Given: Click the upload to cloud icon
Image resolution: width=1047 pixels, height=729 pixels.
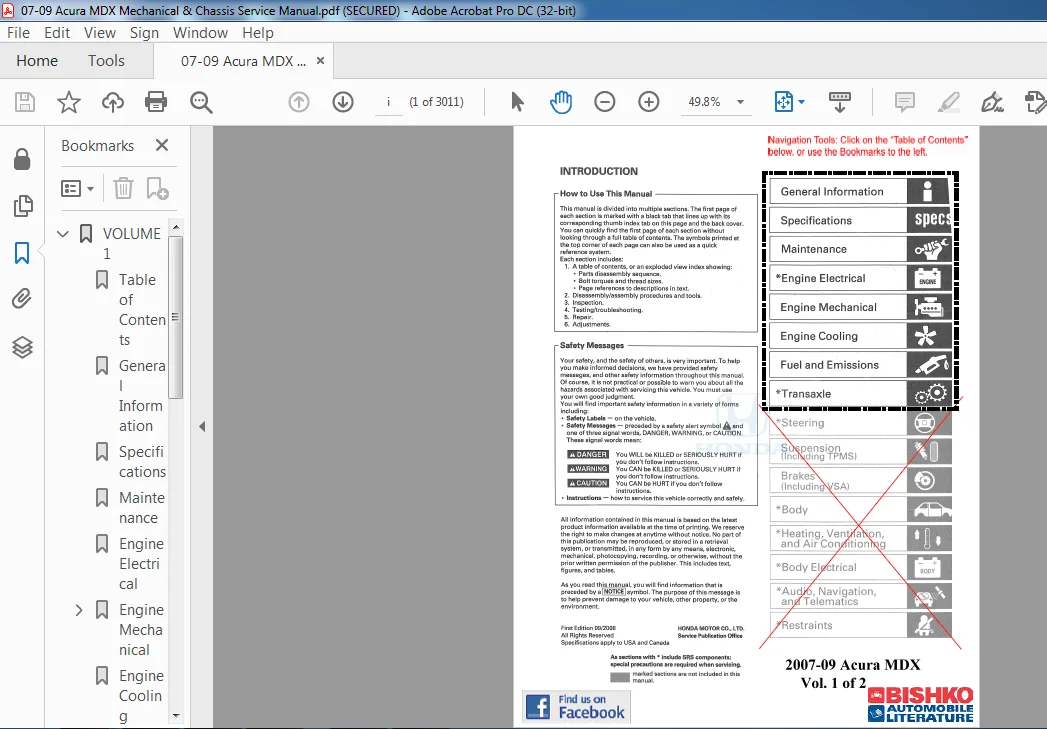Looking at the screenshot, I should pyautogui.click(x=113, y=102).
